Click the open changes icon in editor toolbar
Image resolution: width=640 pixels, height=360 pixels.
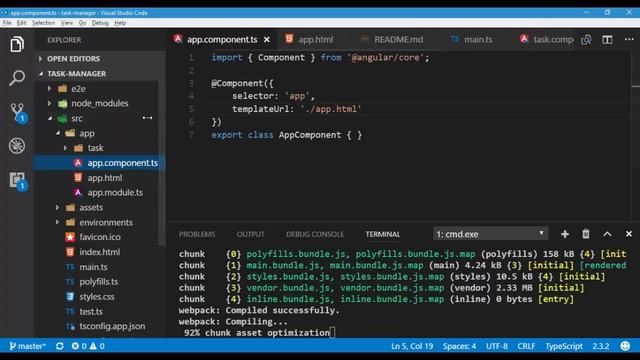[586, 40]
